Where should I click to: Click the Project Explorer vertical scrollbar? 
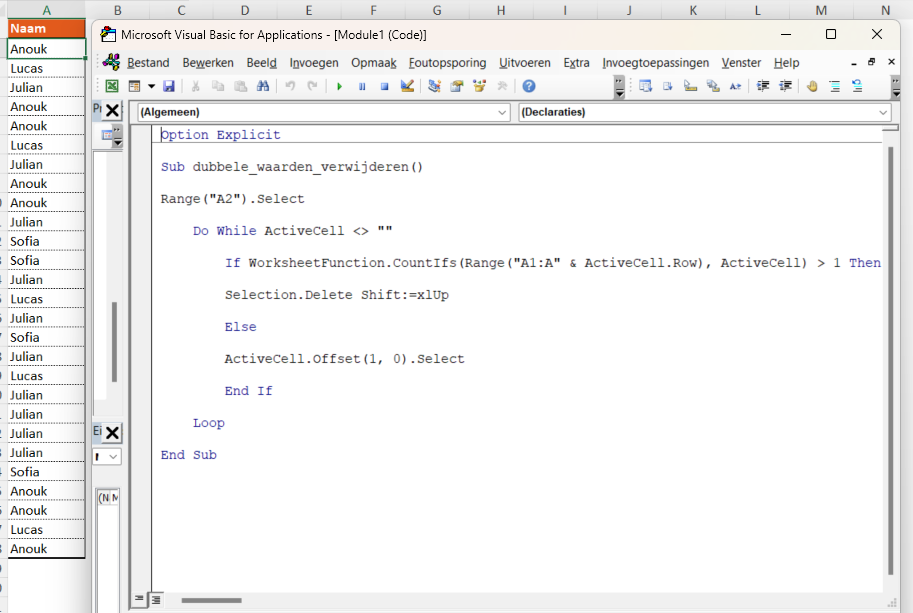pos(115,342)
